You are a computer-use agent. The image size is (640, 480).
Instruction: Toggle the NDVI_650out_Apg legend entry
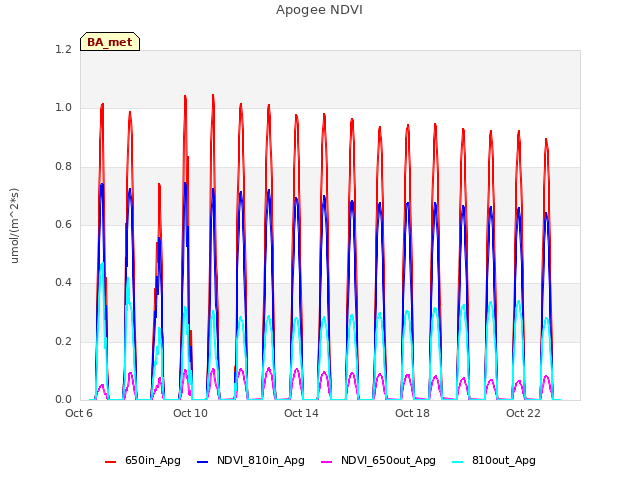pos(378,461)
